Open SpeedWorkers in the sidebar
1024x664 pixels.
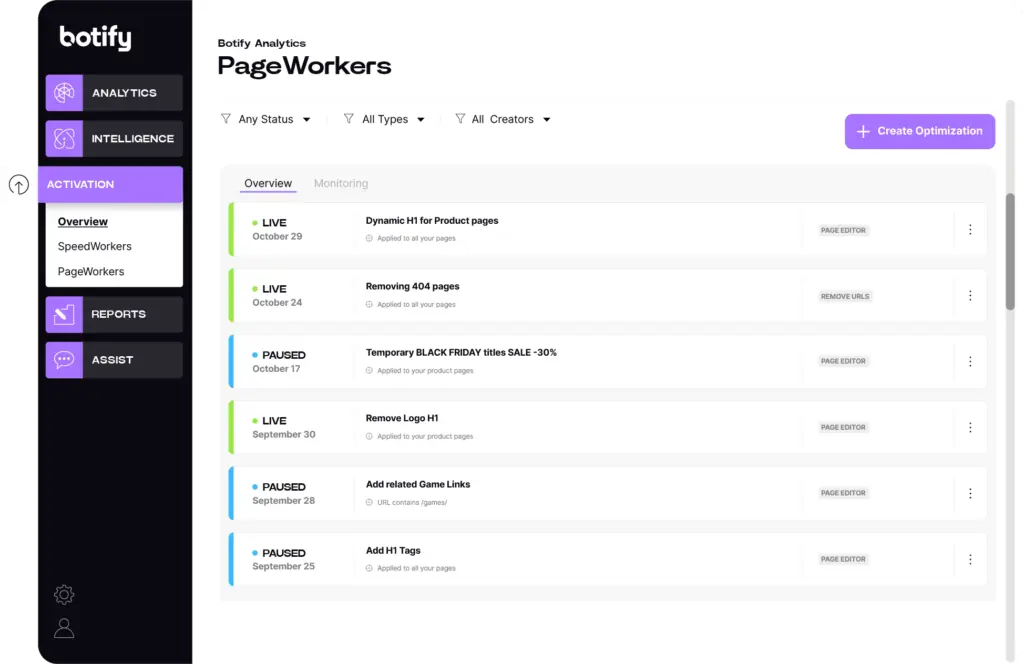pyautogui.click(x=95, y=246)
